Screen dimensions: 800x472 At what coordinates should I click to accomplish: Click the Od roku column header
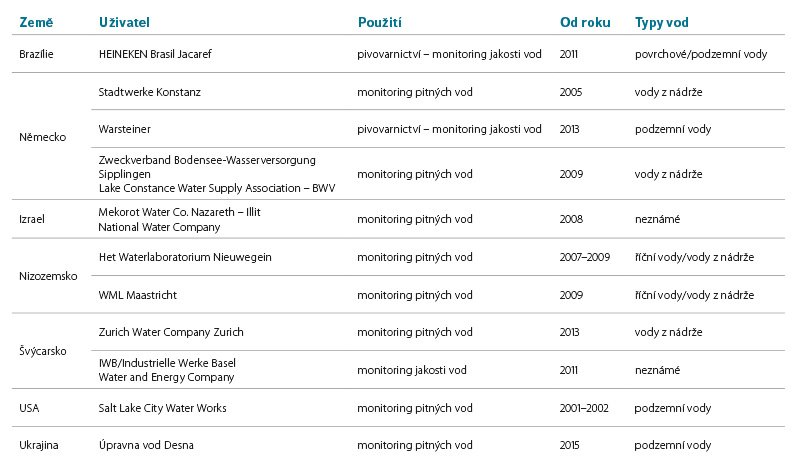pyautogui.click(x=585, y=22)
